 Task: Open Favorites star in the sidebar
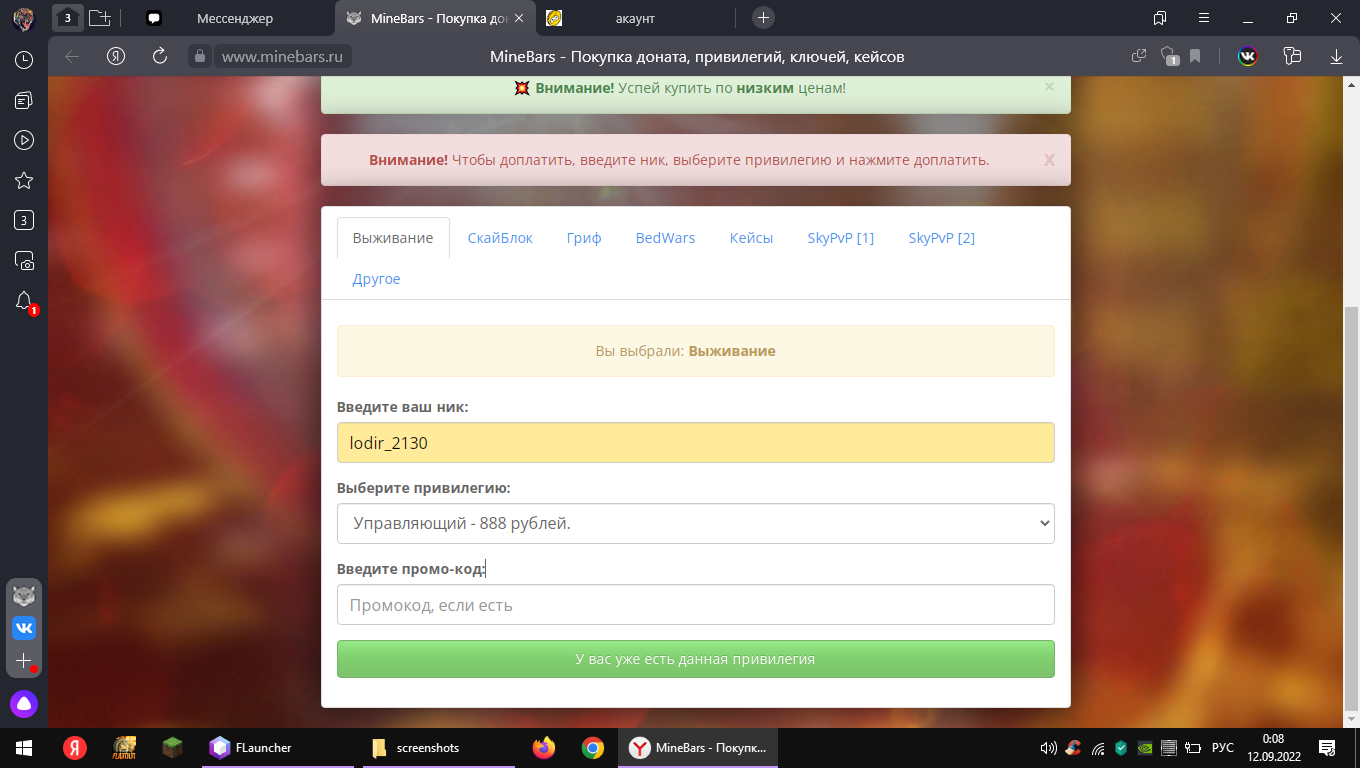pos(24,180)
